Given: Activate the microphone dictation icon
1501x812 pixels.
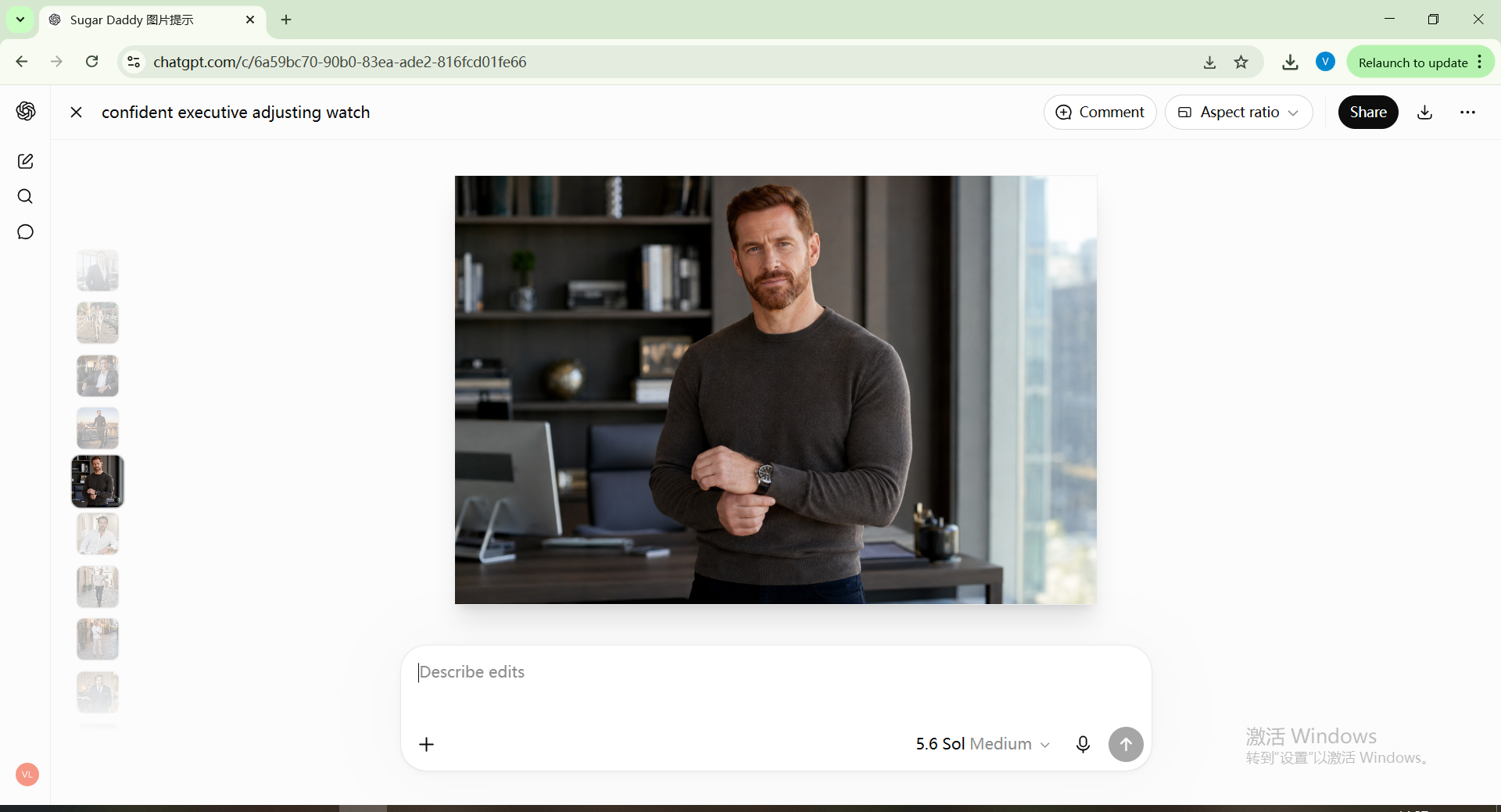Looking at the screenshot, I should 1083,744.
